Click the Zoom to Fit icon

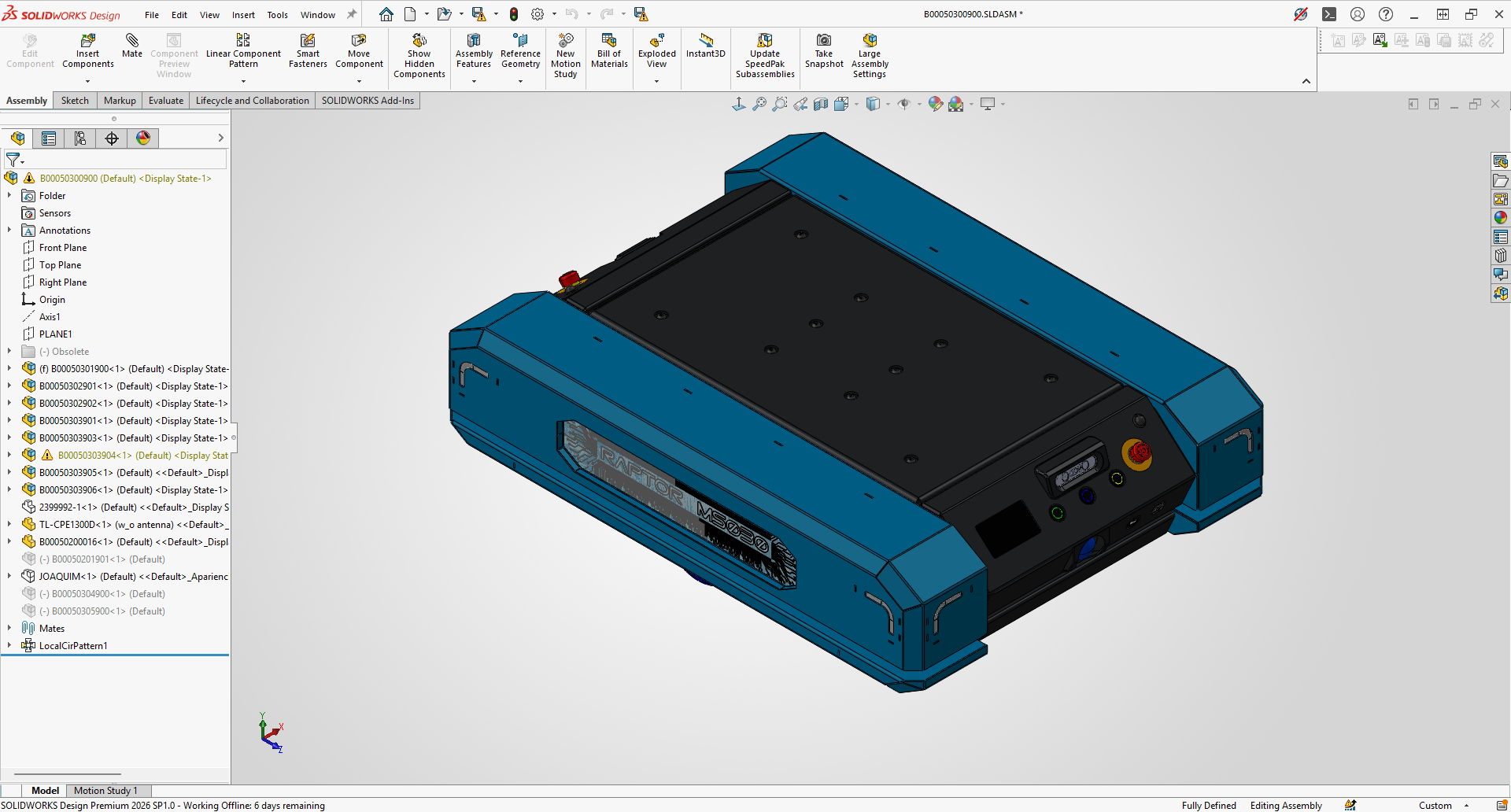pos(759,104)
